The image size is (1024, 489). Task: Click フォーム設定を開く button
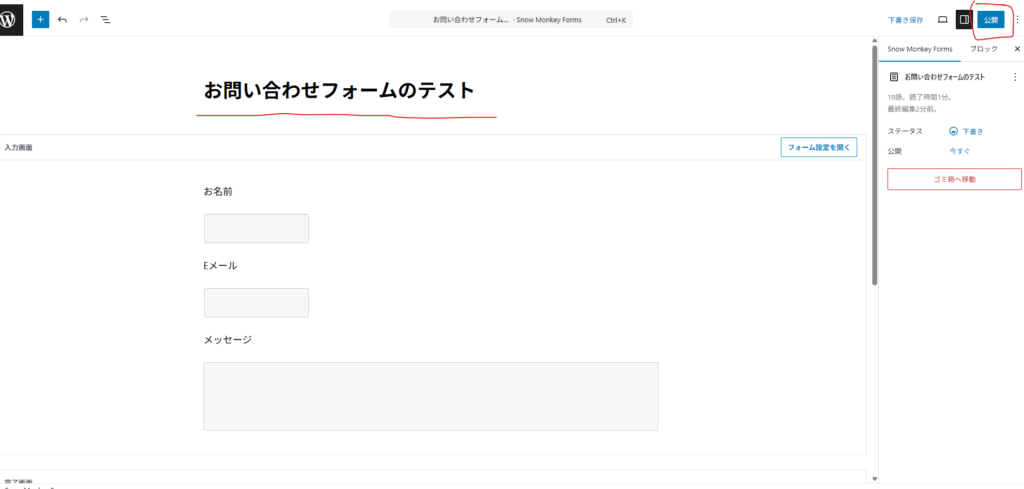point(819,148)
